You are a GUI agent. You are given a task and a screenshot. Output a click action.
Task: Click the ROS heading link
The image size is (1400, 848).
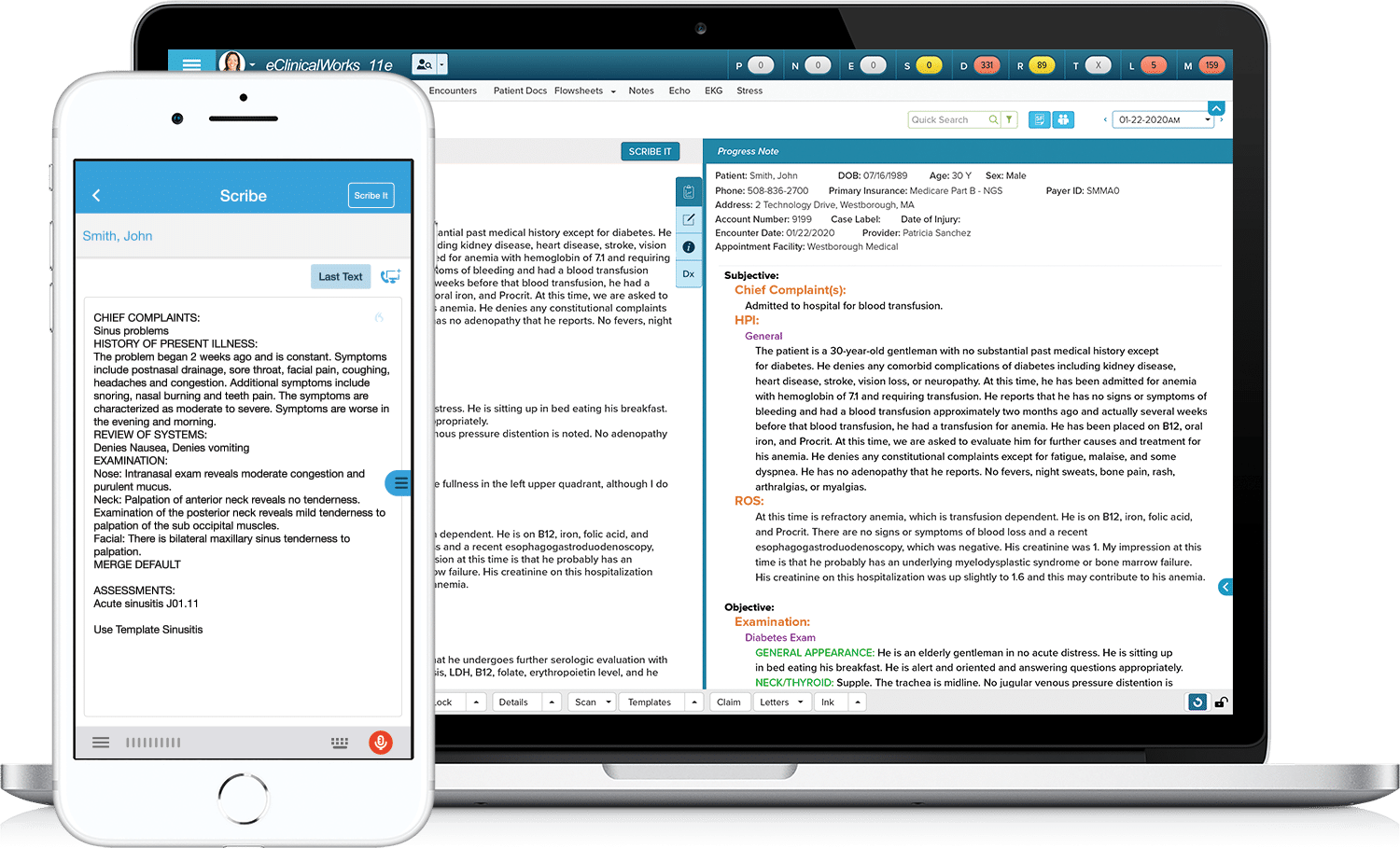749,501
